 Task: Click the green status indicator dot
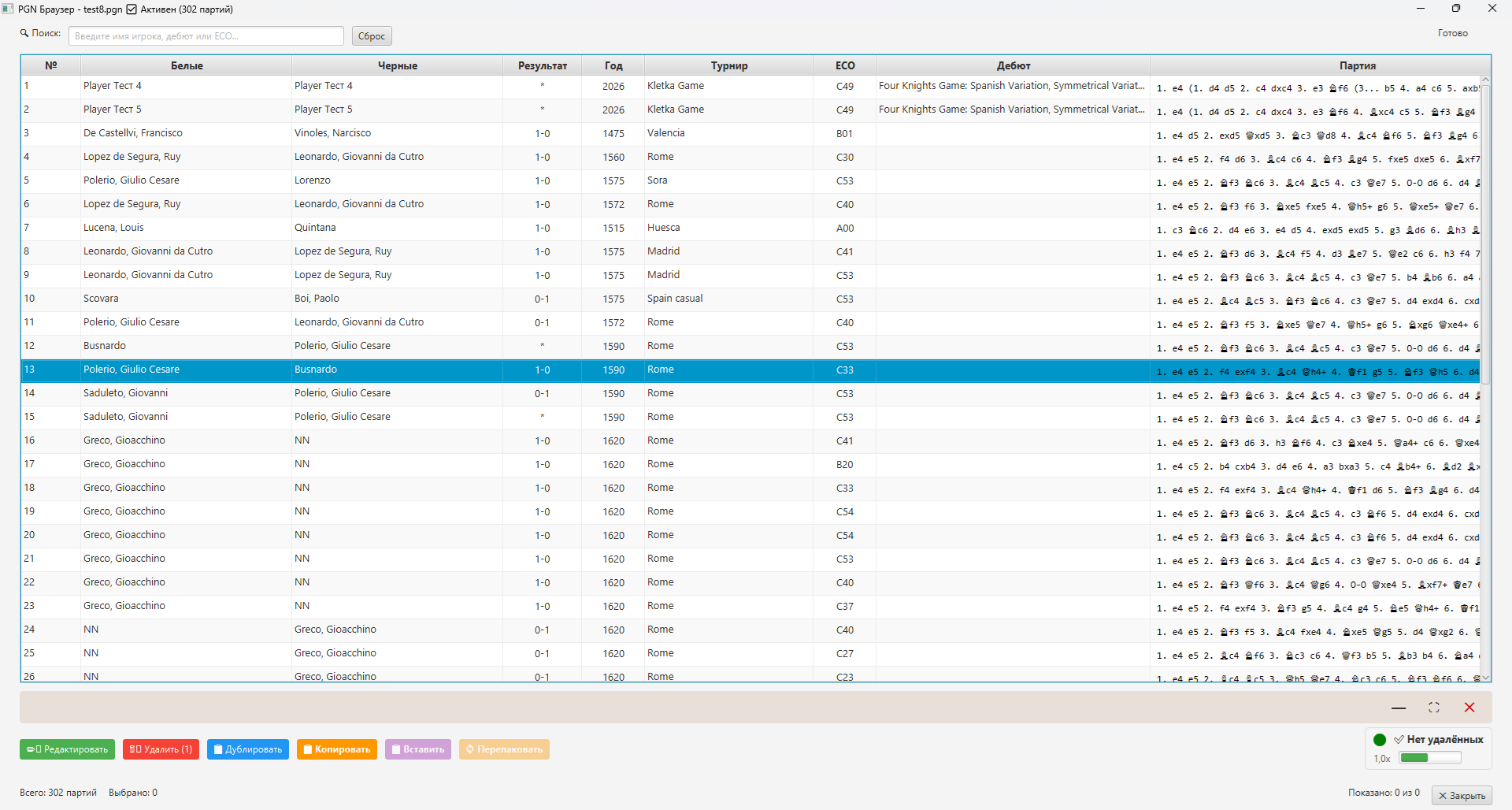pos(1380,740)
